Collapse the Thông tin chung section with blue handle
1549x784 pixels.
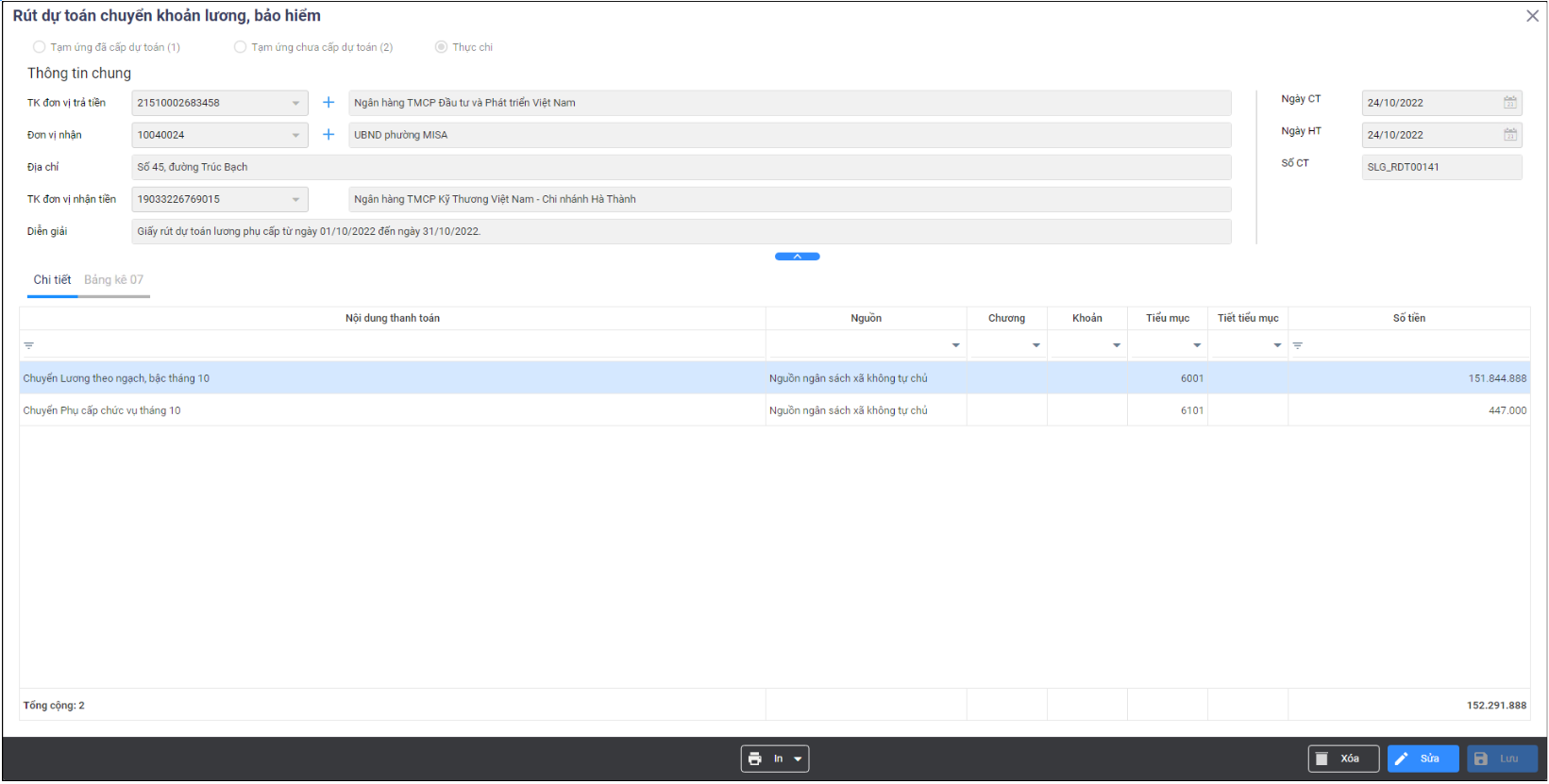tap(797, 257)
